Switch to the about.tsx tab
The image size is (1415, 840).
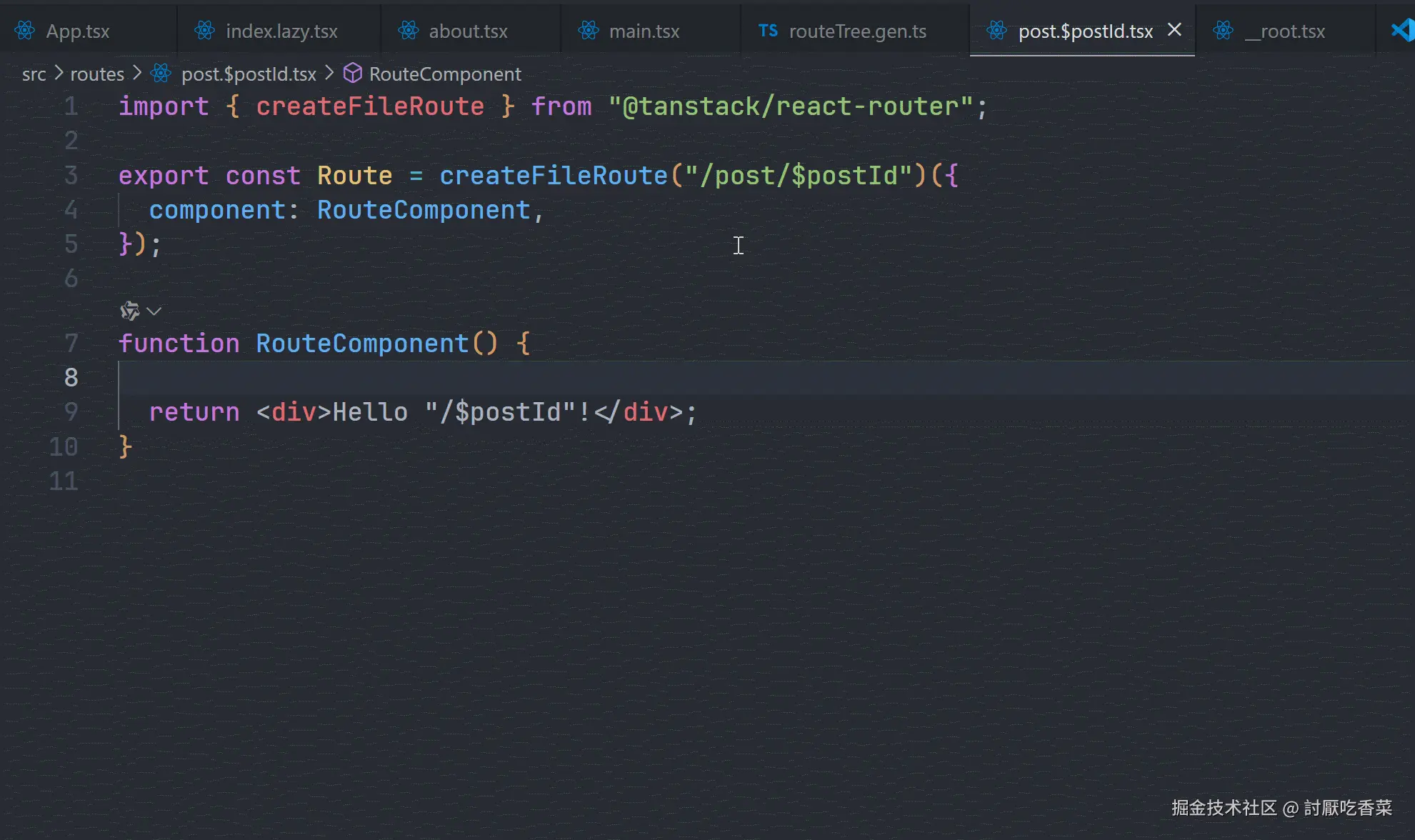point(467,31)
